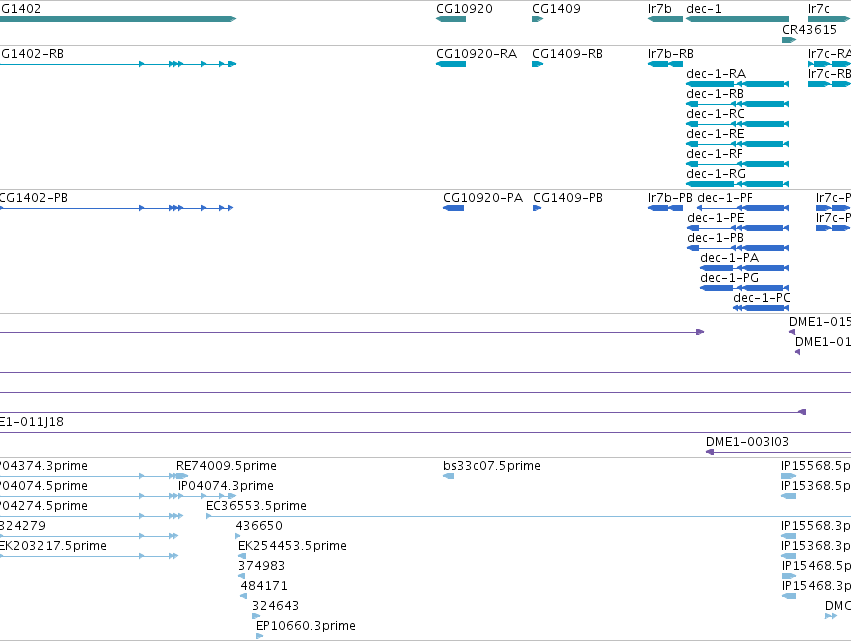Click the DME1-003I03 BAC feature
Viewport: 851px width, 641px height.
point(778,452)
